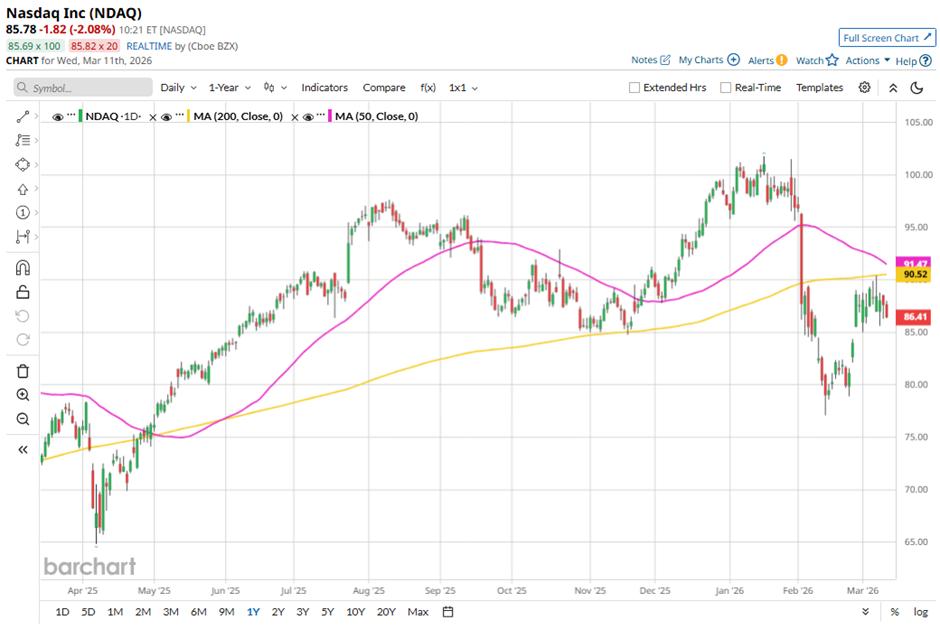The height and width of the screenshot is (629, 940).
Task: Open the Indicators menu
Action: click(324, 88)
